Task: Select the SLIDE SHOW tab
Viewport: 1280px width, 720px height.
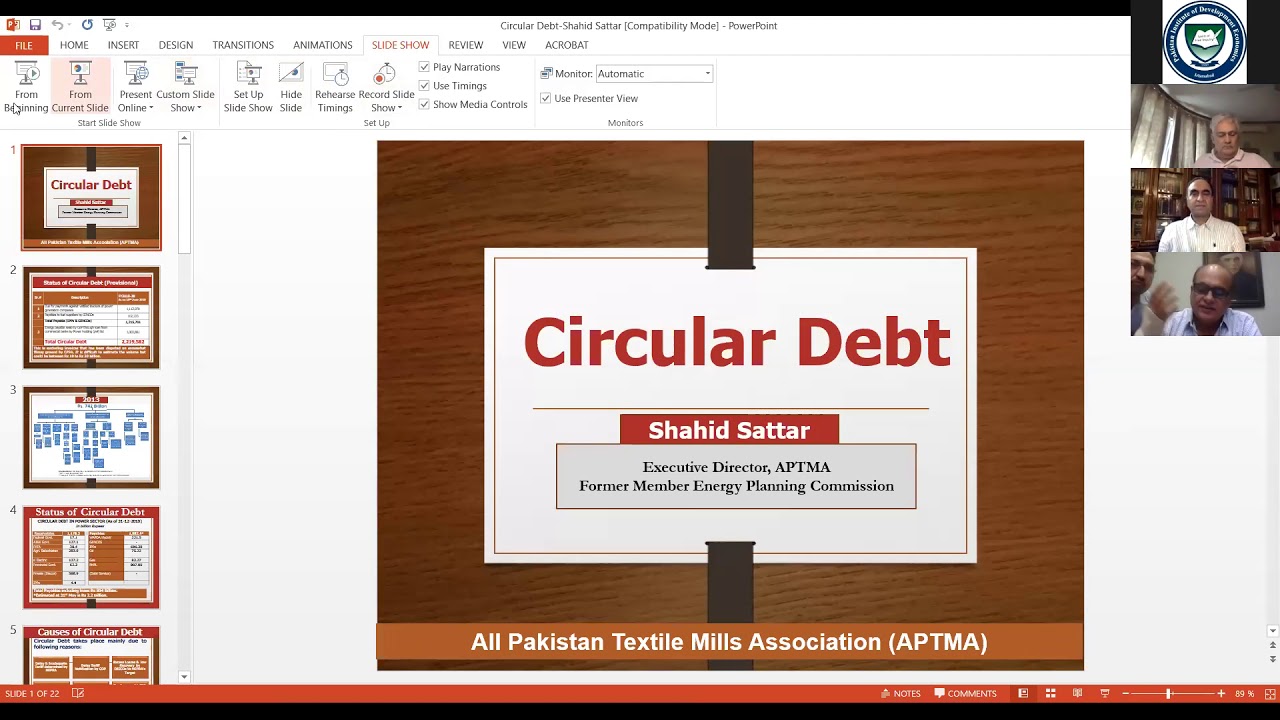Action: [x=400, y=45]
